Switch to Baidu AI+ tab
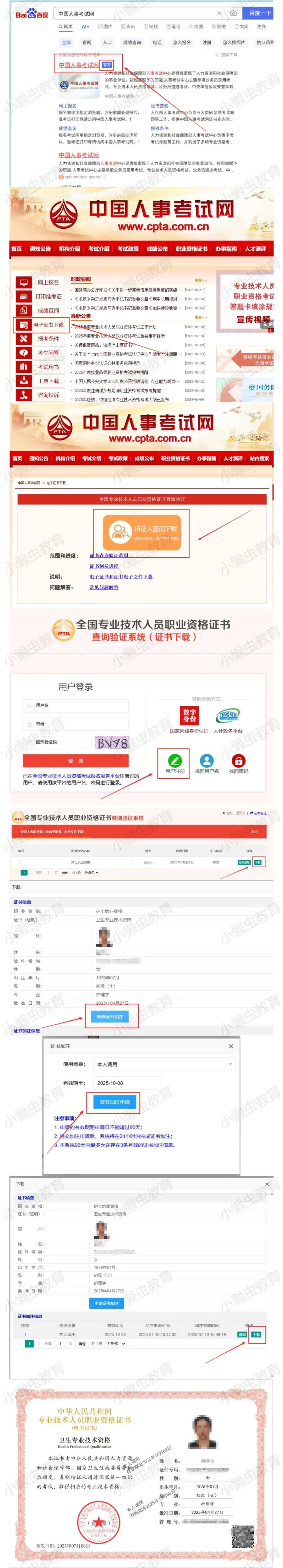The image size is (283, 1568). coord(85,27)
